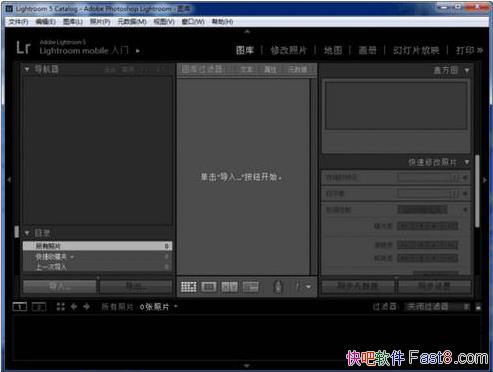Select the 属性 Attribute library filter tab

click(x=270, y=69)
